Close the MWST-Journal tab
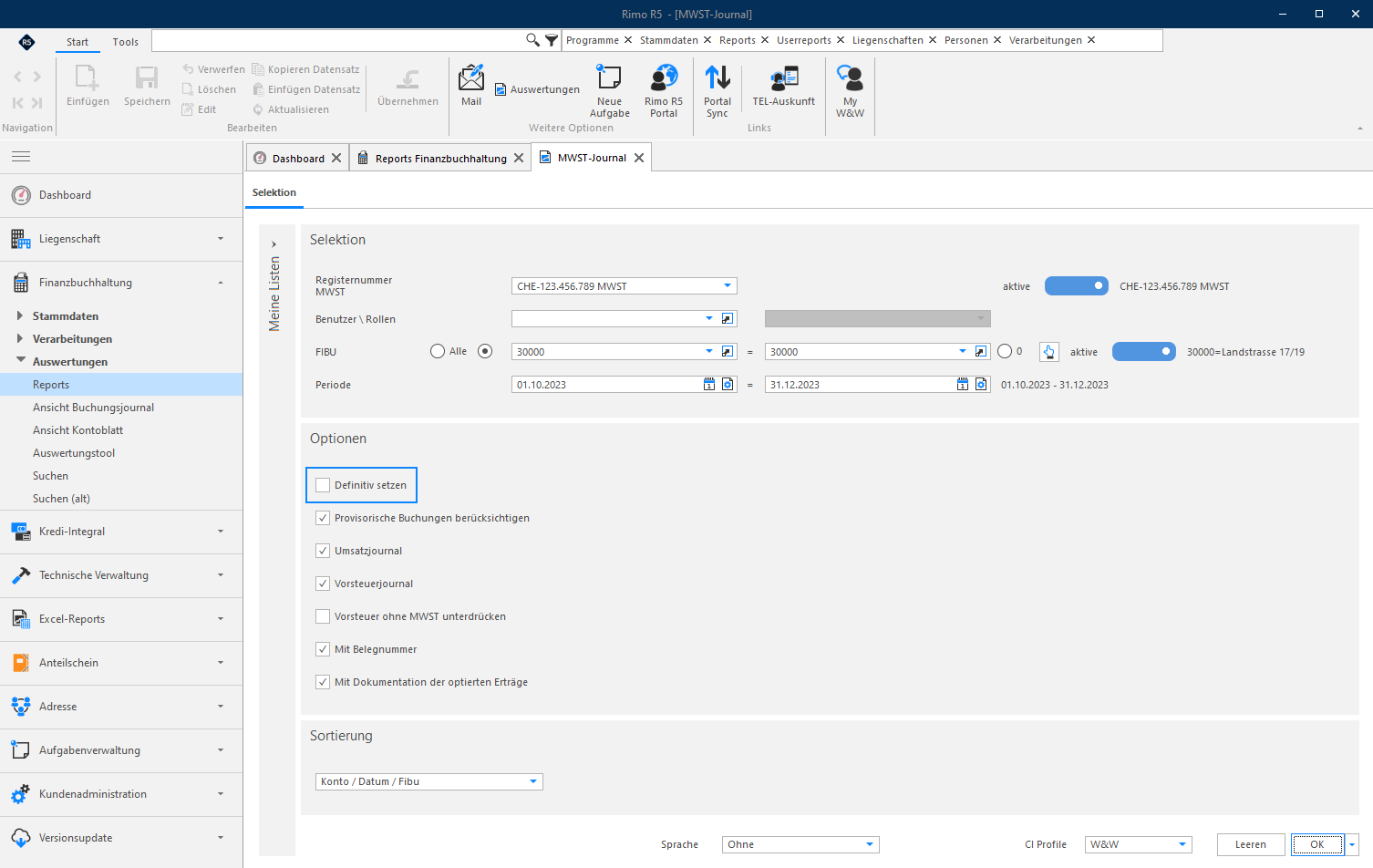Screen dimensions: 1373x868 (639, 158)
